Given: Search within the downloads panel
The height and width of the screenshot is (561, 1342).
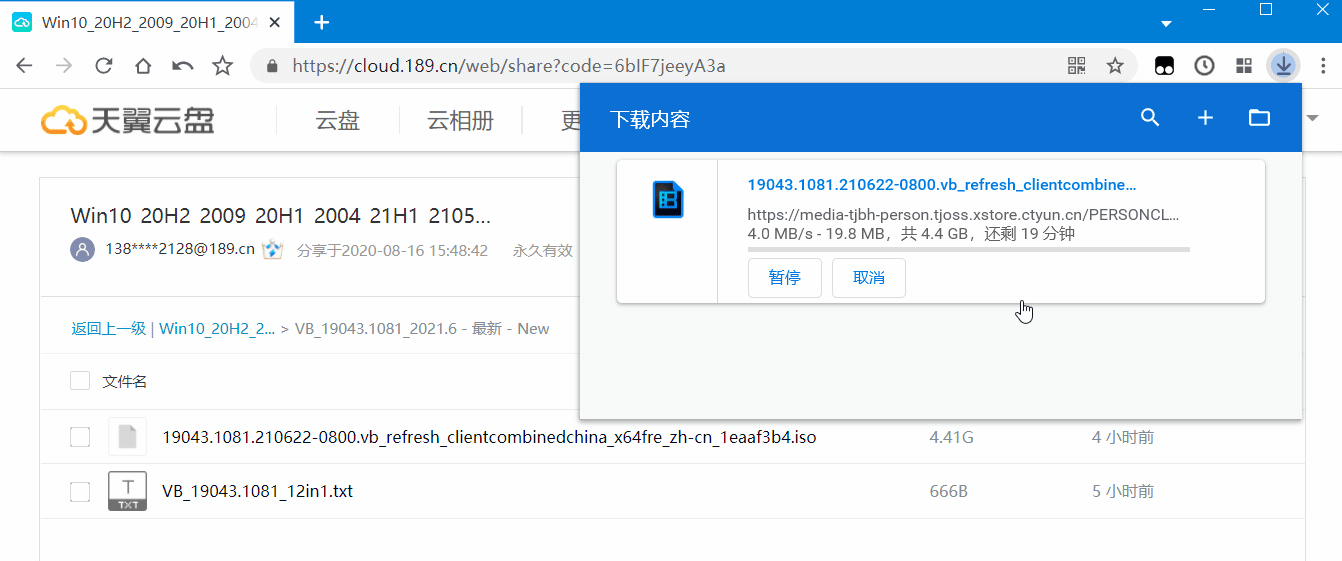Looking at the screenshot, I should (x=1150, y=118).
